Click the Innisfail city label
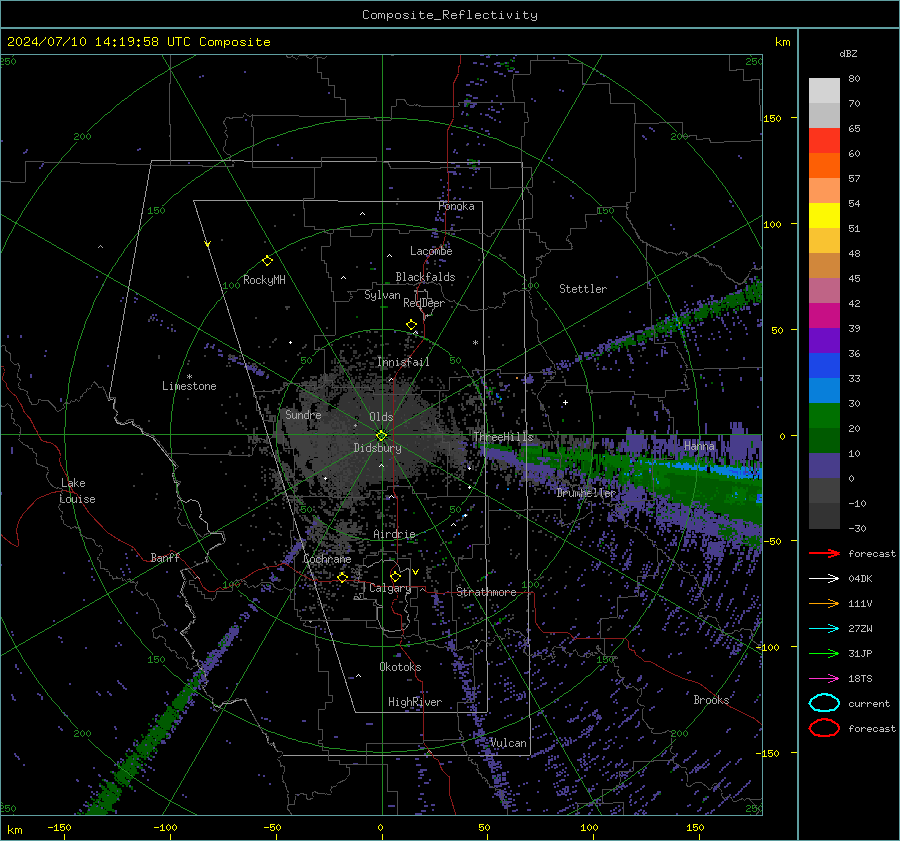This screenshot has height=841, width=900. [x=403, y=362]
